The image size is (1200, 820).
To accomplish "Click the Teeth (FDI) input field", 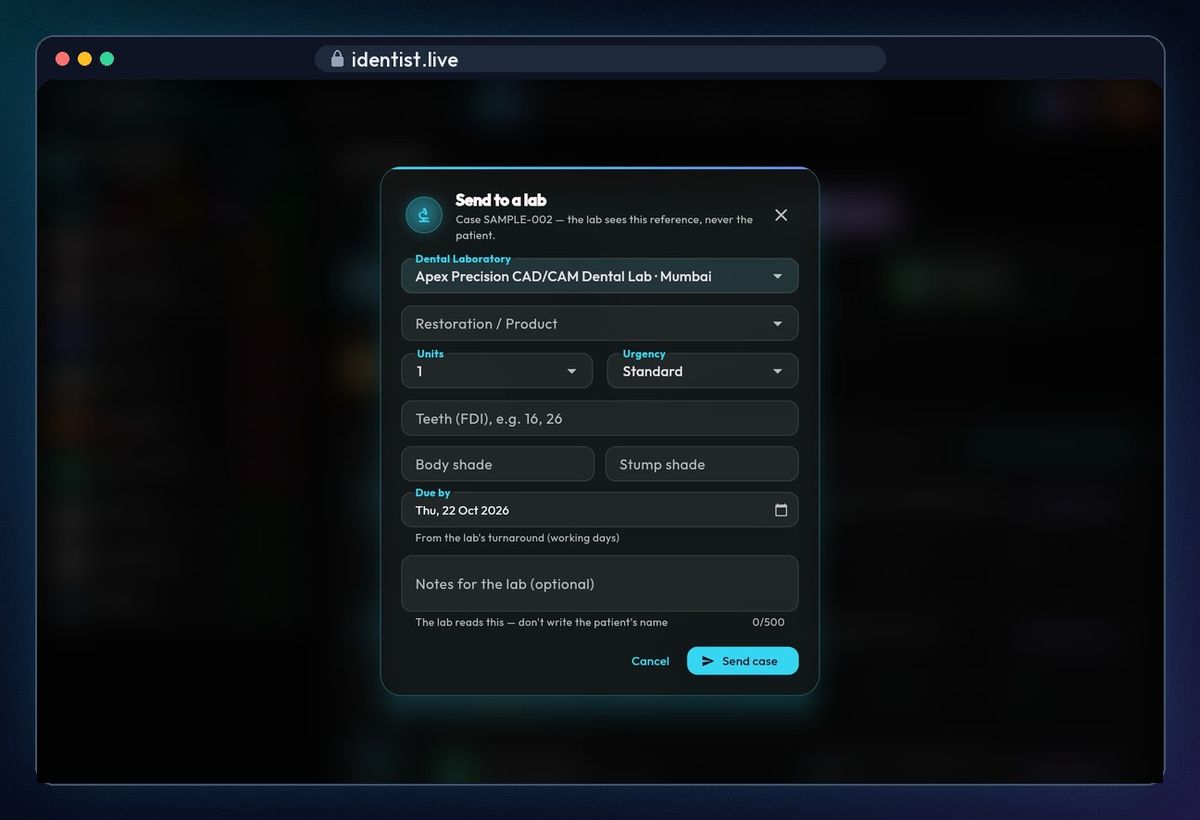I will (600, 418).
